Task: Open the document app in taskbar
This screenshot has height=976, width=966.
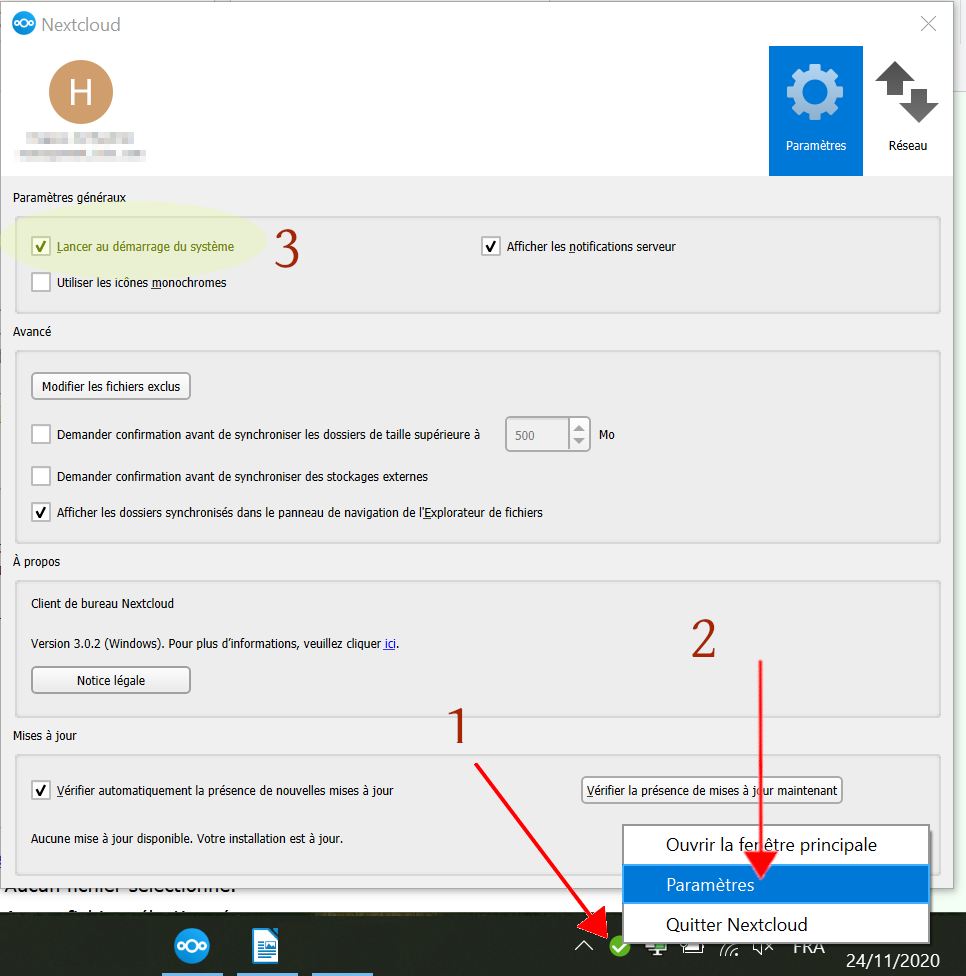Action: click(x=266, y=946)
